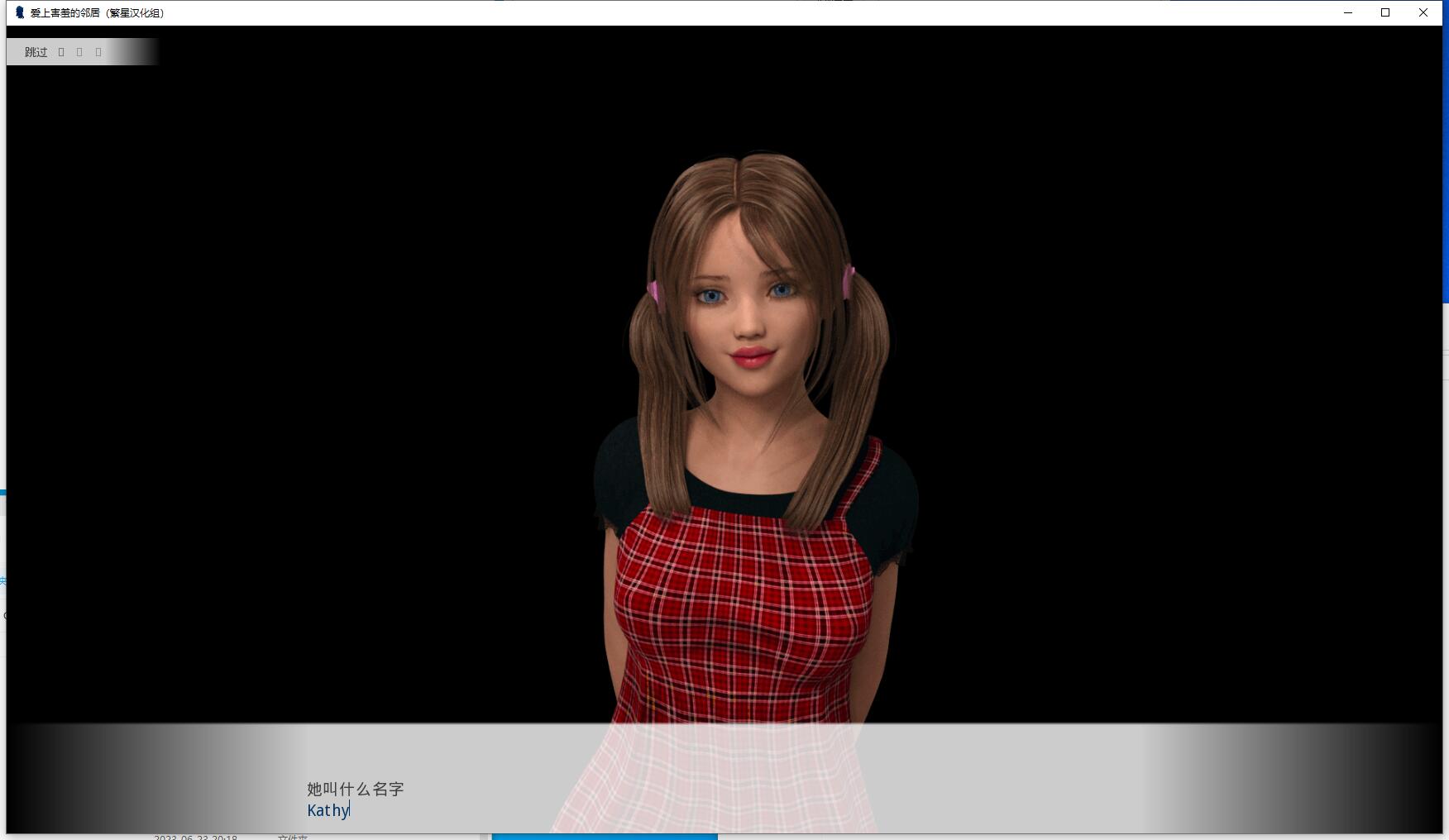1449x840 pixels.
Task: Click the name input field containing Kathy
Action: [328, 810]
